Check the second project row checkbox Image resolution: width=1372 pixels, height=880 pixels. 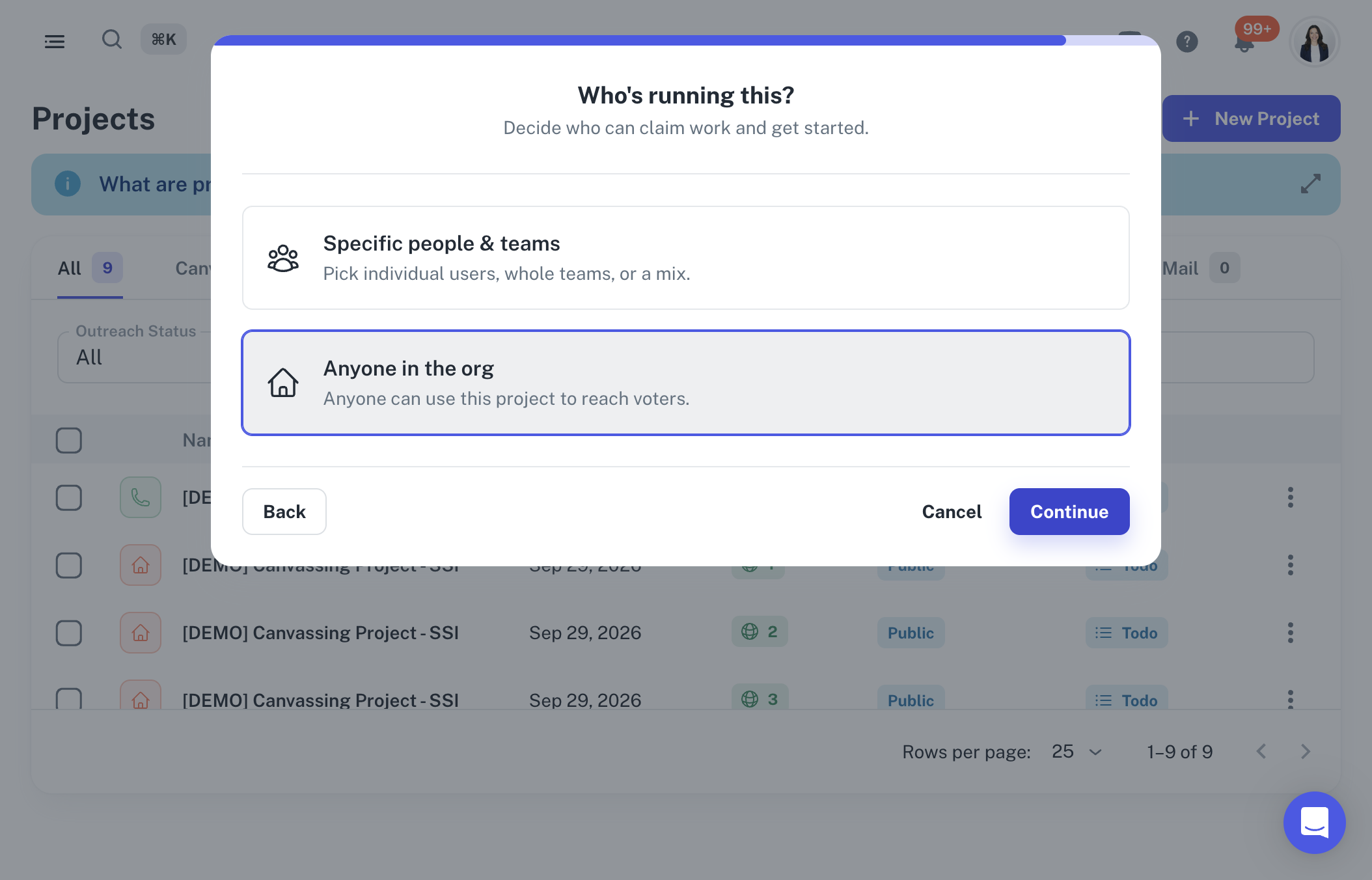coord(69,566)
